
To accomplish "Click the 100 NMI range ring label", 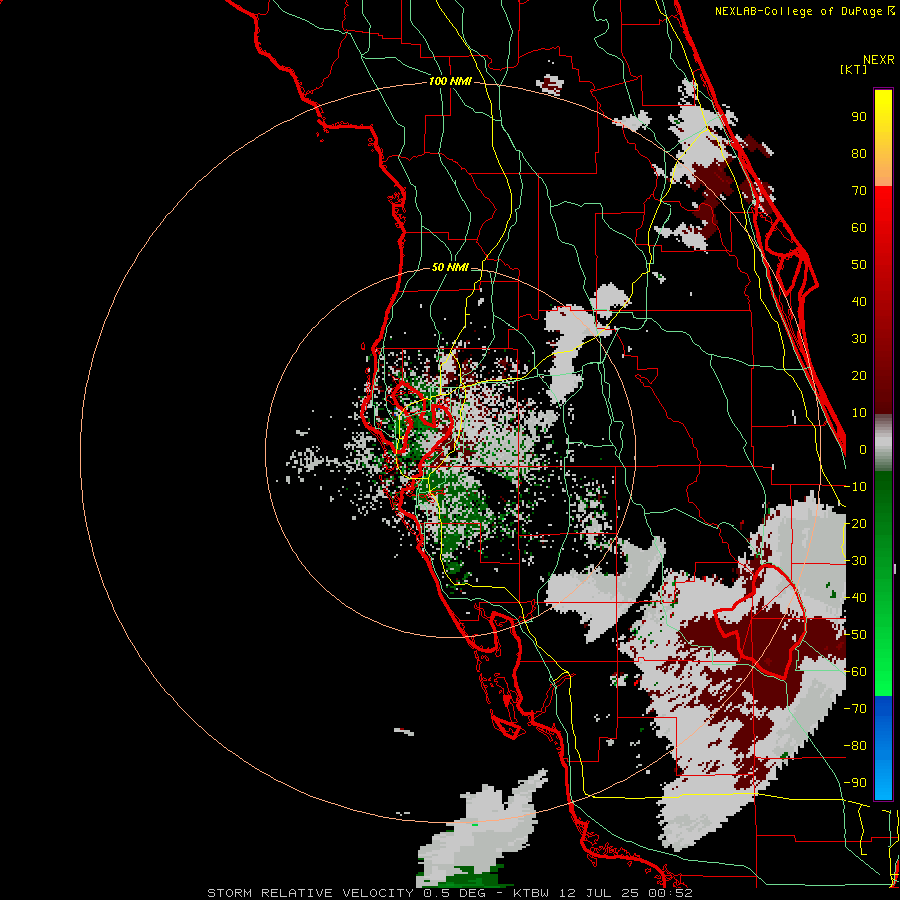I will pos(450,81).
